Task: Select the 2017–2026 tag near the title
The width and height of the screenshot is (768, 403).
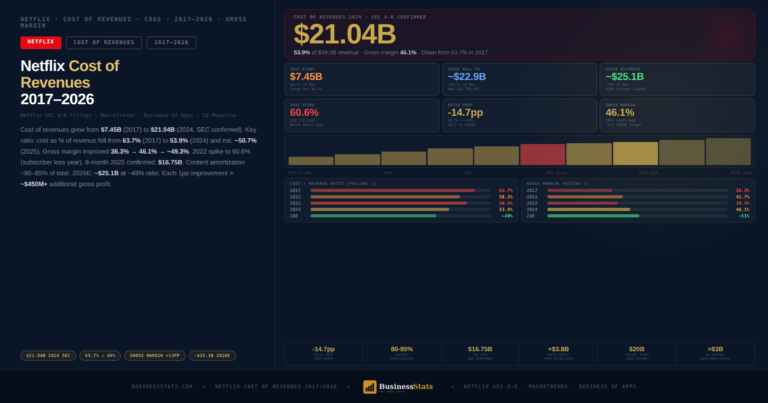Action: pyautogui.click(x=171, y=43)
